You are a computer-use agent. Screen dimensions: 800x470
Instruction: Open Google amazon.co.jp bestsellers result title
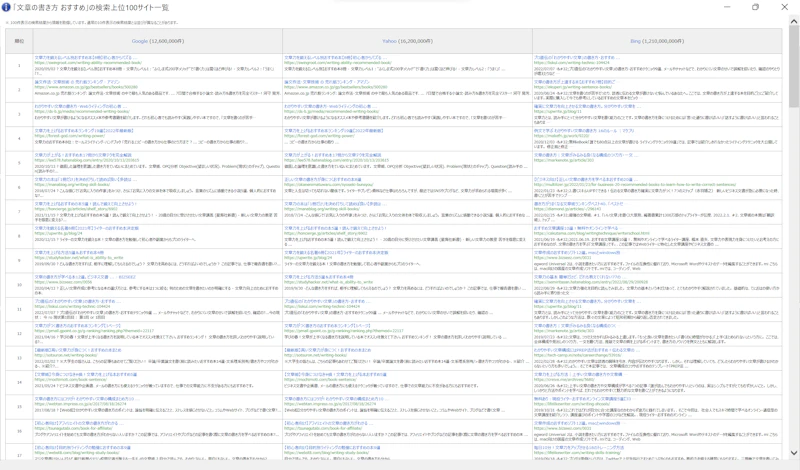[x=77, y=82]
